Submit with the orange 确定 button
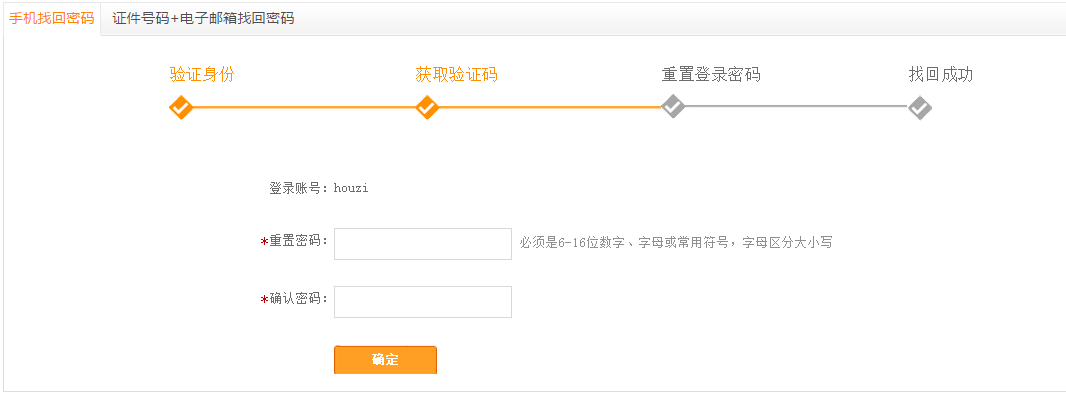 pos(385,360)
